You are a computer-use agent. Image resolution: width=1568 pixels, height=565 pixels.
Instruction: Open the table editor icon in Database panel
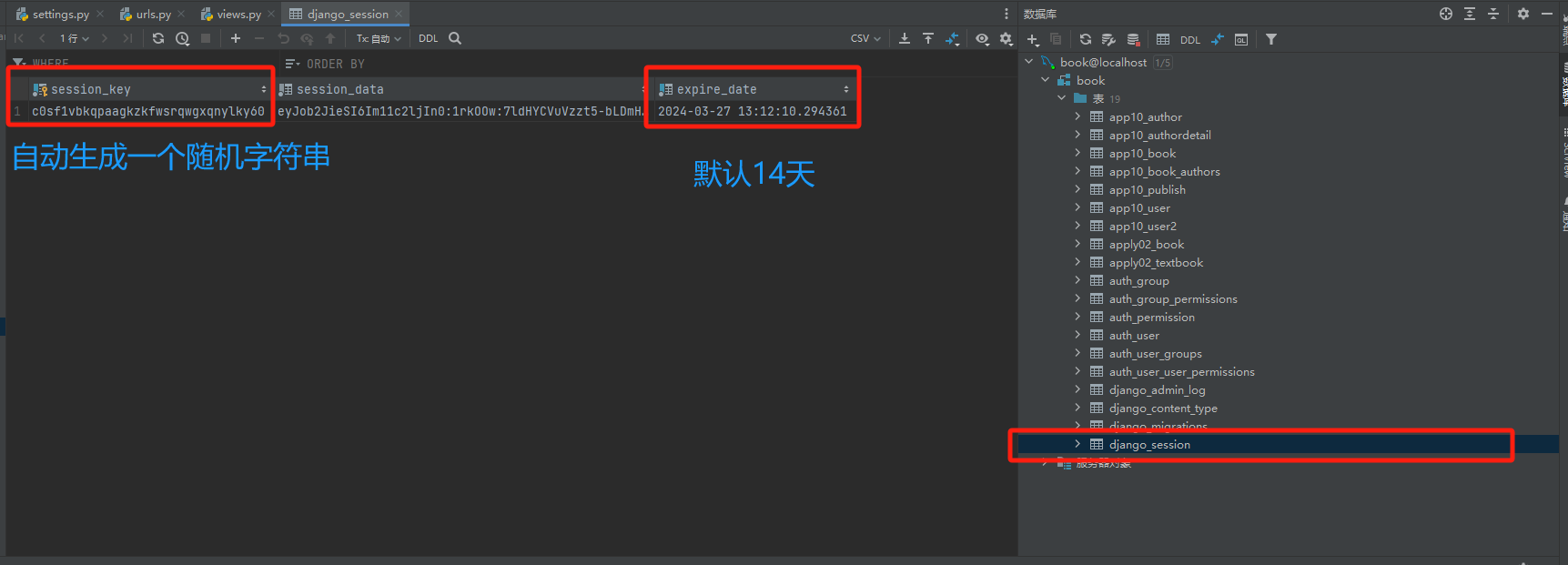(1163, 39)
